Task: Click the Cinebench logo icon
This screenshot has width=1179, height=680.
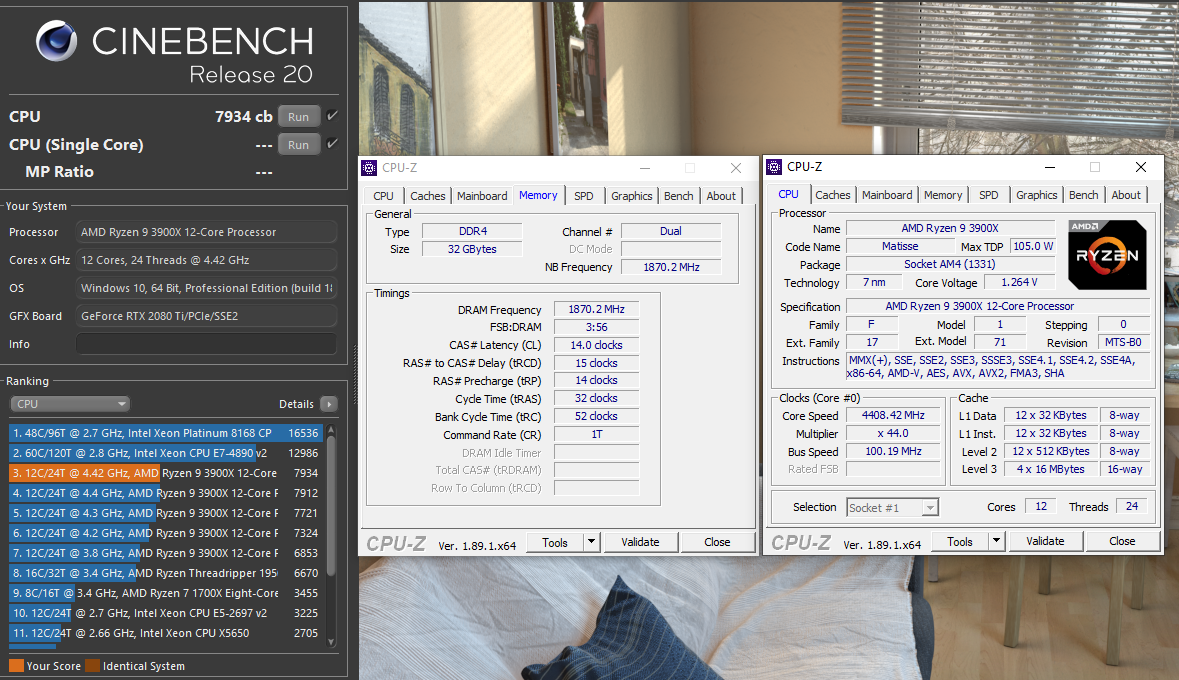Action: coord(56,41)
